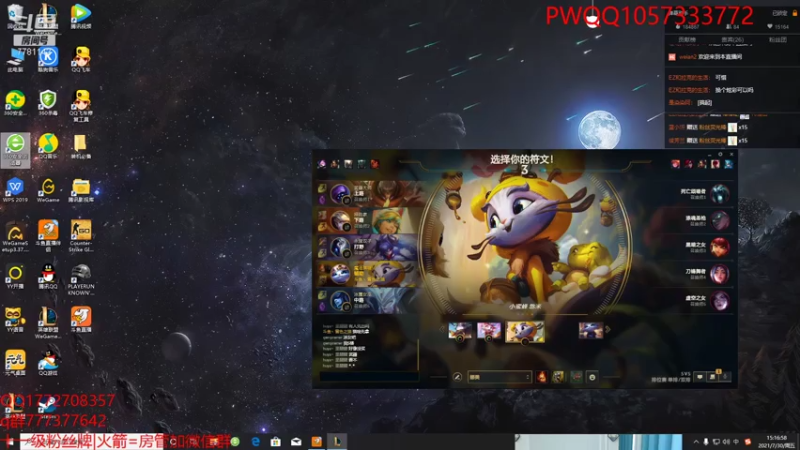Open the ward skin selector icon
The width and height of the screenshot is (800, 450).
tap(577, 377)
